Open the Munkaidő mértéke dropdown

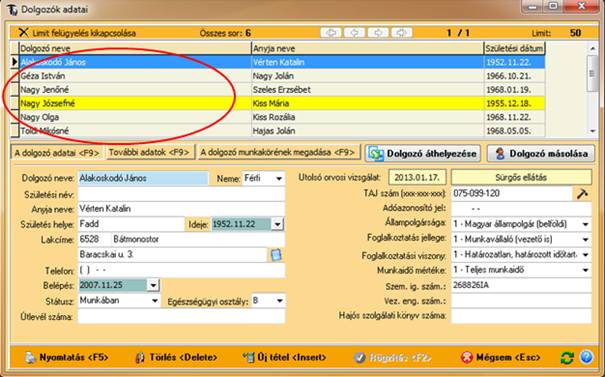[x=585, y=270]
